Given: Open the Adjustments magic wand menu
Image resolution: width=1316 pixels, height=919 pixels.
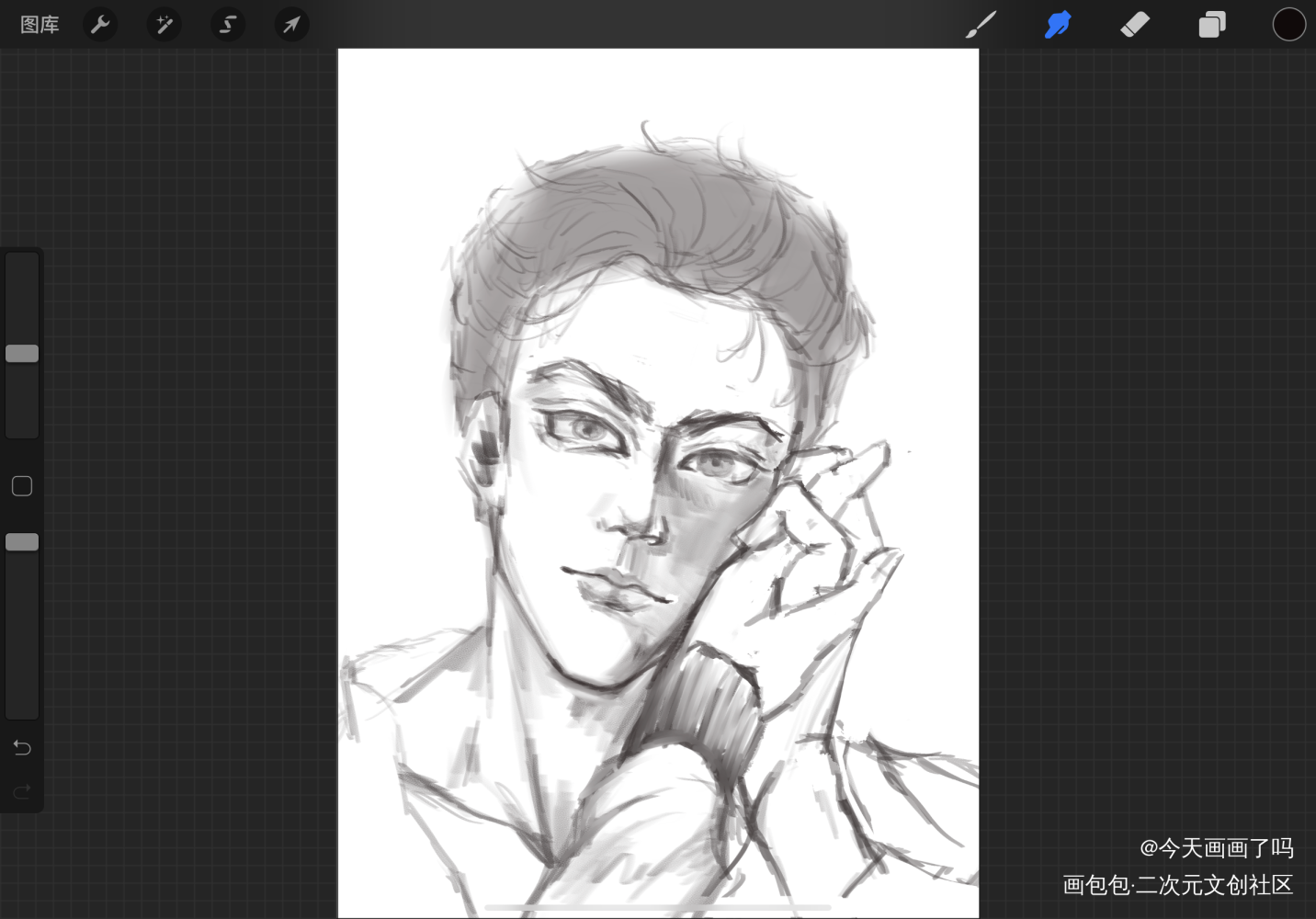Looking at the screenshot, I should pos(164,25).
